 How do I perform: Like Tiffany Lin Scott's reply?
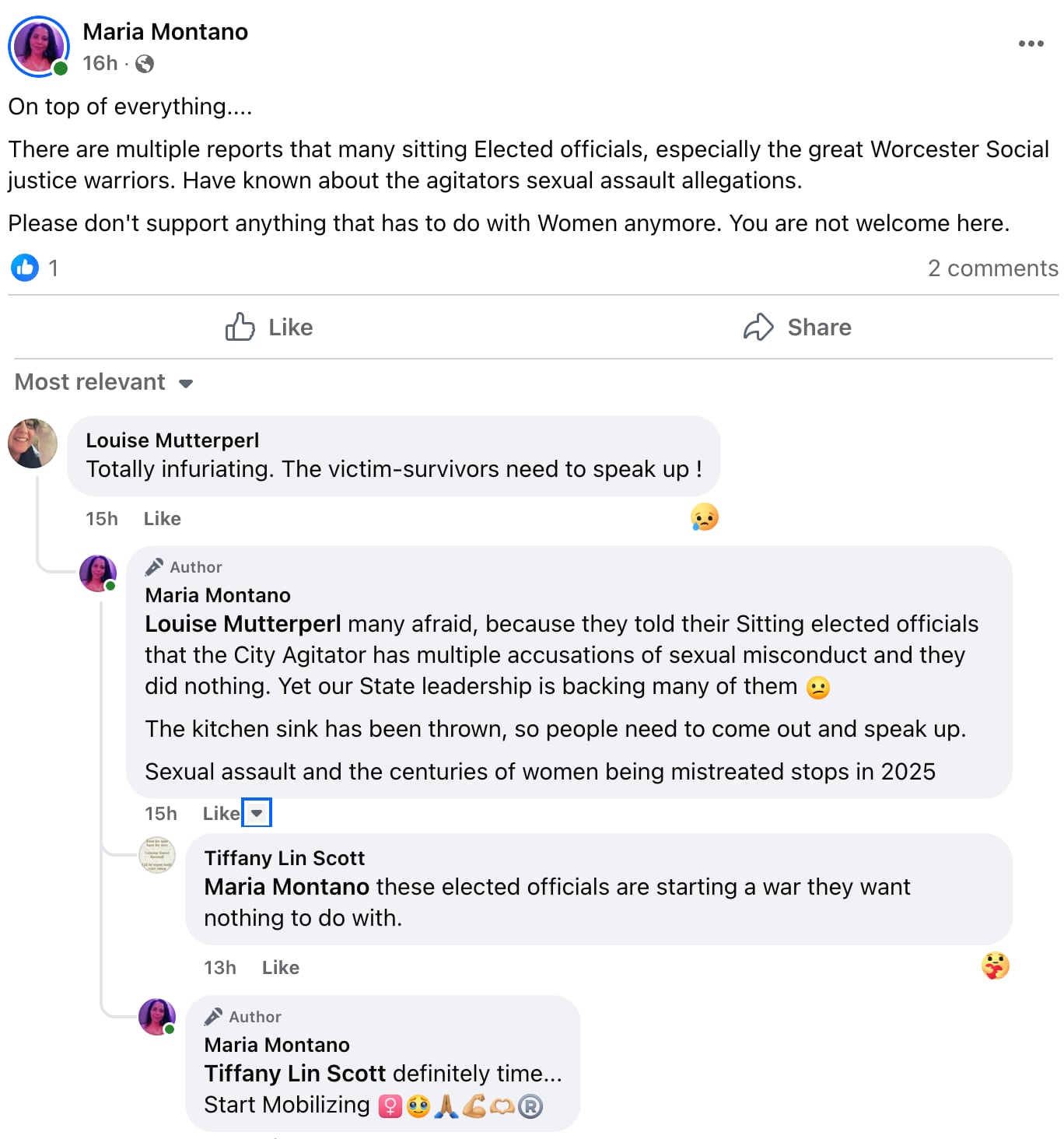click(x=280, y=968)
